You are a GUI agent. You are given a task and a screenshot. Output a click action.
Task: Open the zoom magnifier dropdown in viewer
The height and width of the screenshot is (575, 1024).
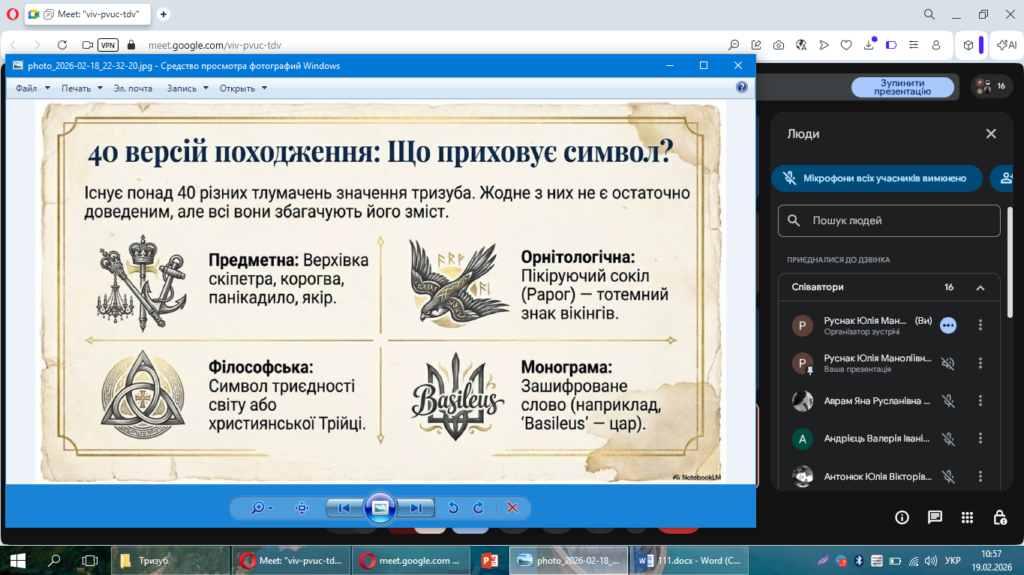(x=262, y=508)
